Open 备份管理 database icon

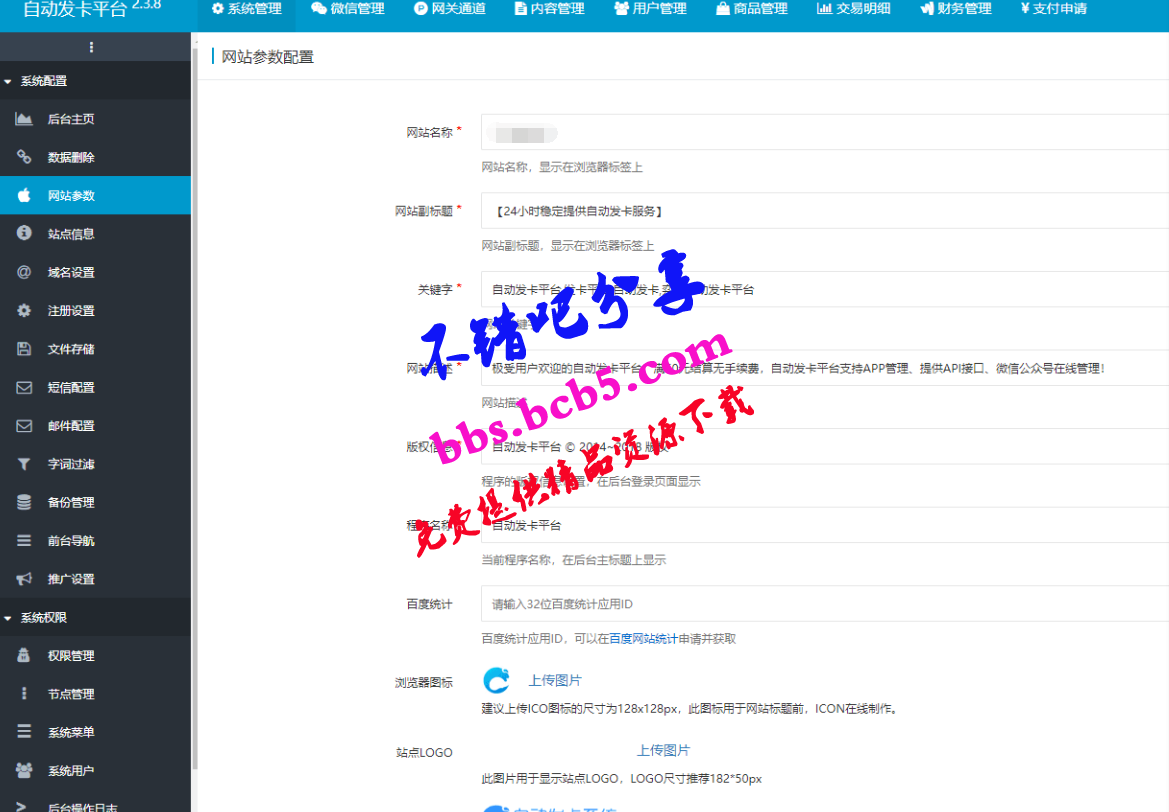[x=24, y=502]
